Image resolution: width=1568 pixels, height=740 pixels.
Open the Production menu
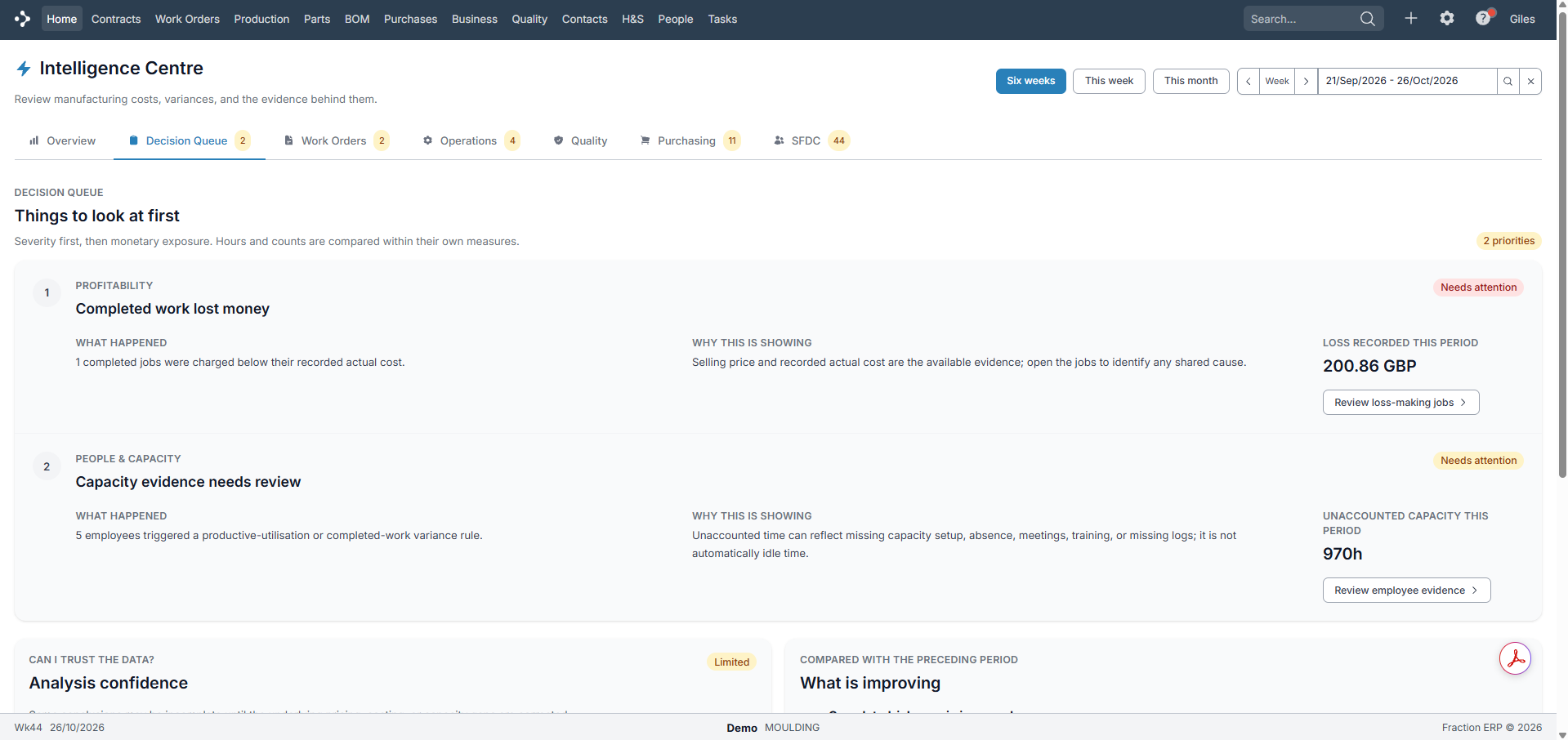(x=261, y=19)
